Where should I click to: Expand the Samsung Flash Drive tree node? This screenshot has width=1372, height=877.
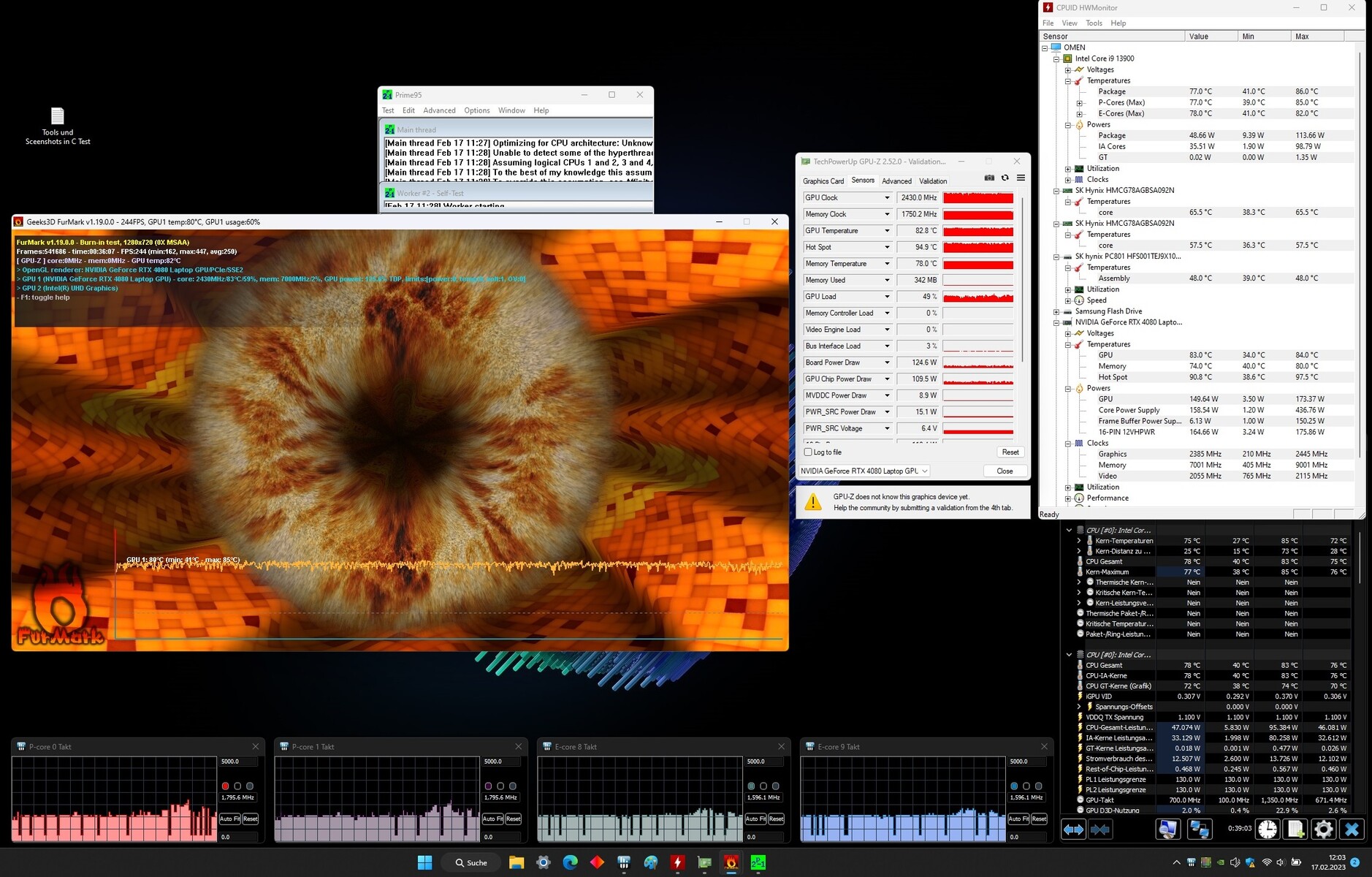point(1056,311)
